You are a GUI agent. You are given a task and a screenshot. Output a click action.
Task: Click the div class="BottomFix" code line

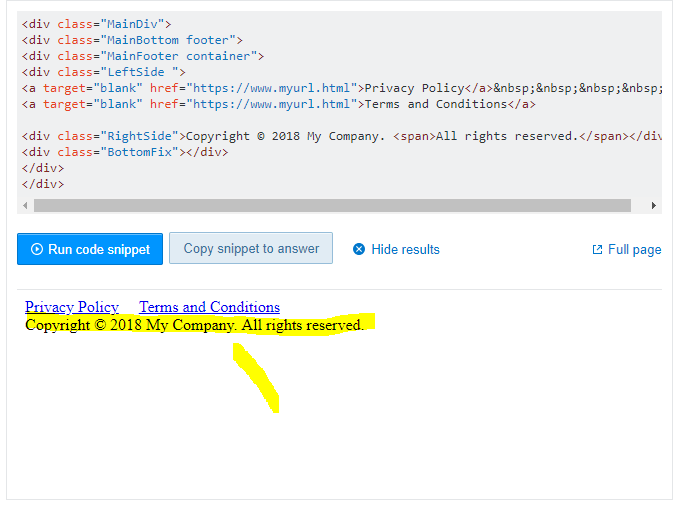pyautogui.click(x=125, y=152)
